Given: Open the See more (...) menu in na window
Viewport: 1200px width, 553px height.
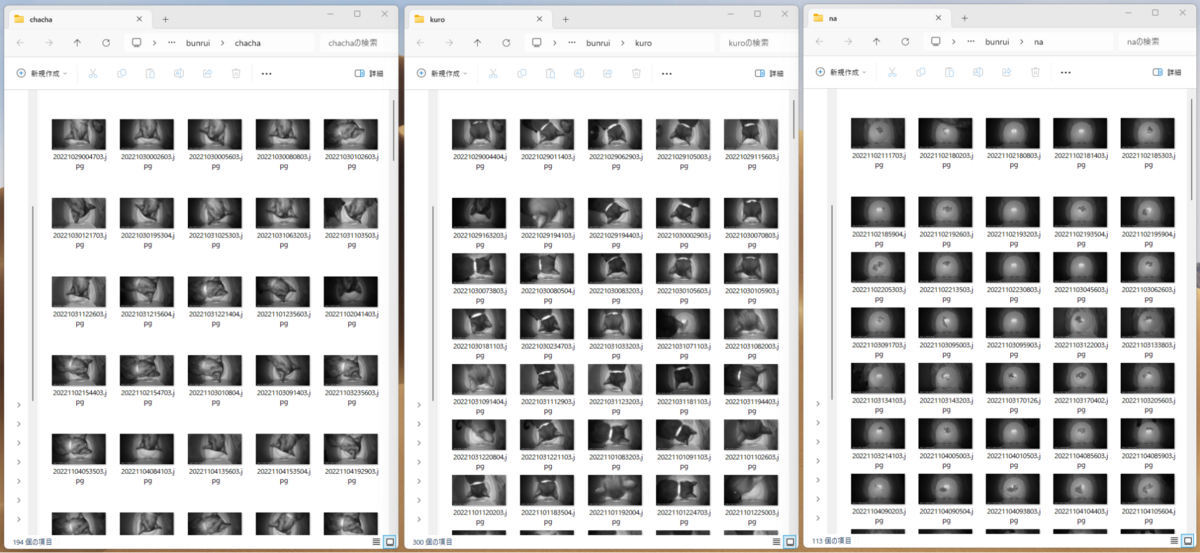Looking at the screenshot, I should pyautogui.click(x=1066, y=72).
